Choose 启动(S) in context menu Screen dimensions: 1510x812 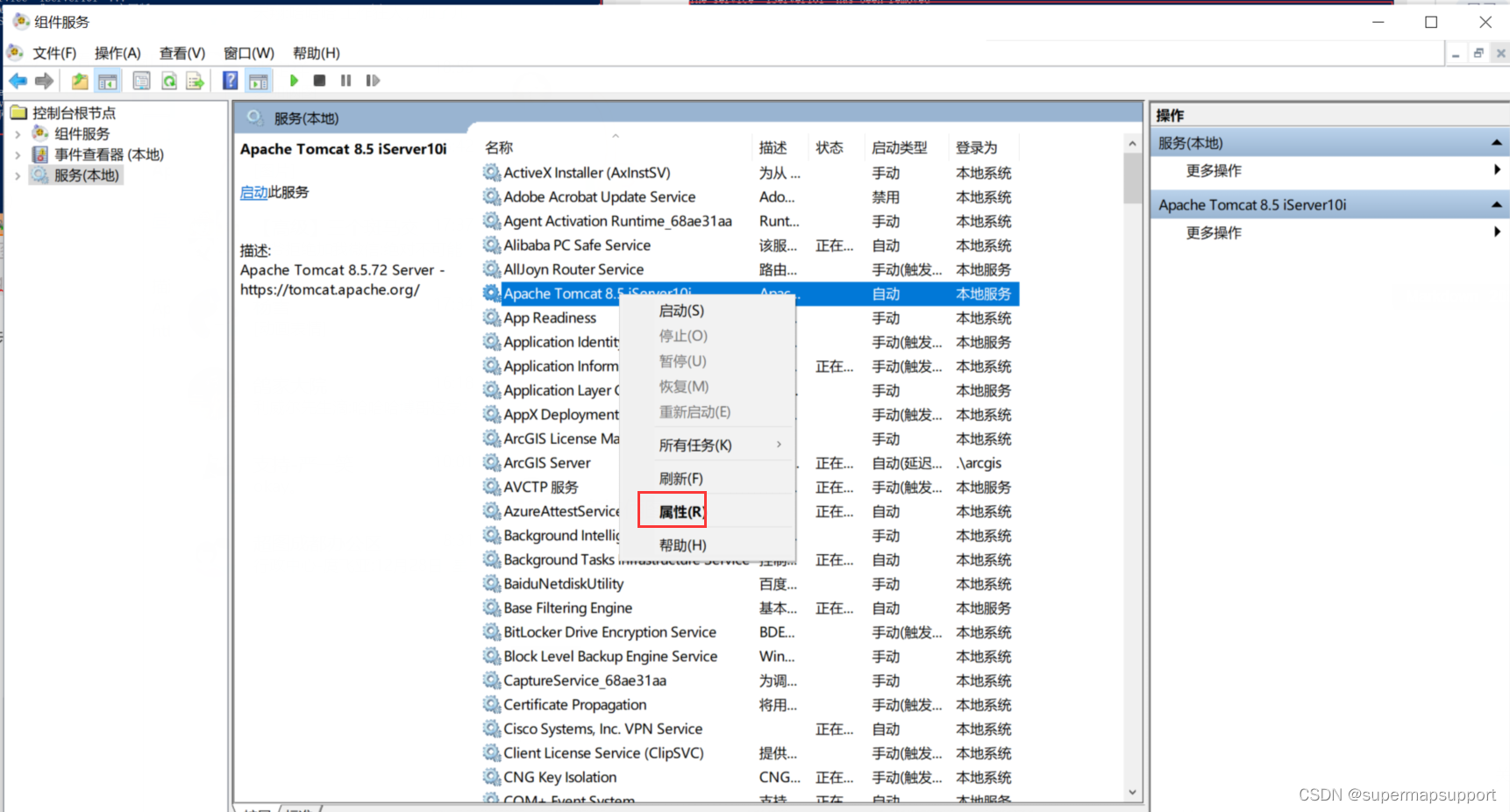(708, 311)
